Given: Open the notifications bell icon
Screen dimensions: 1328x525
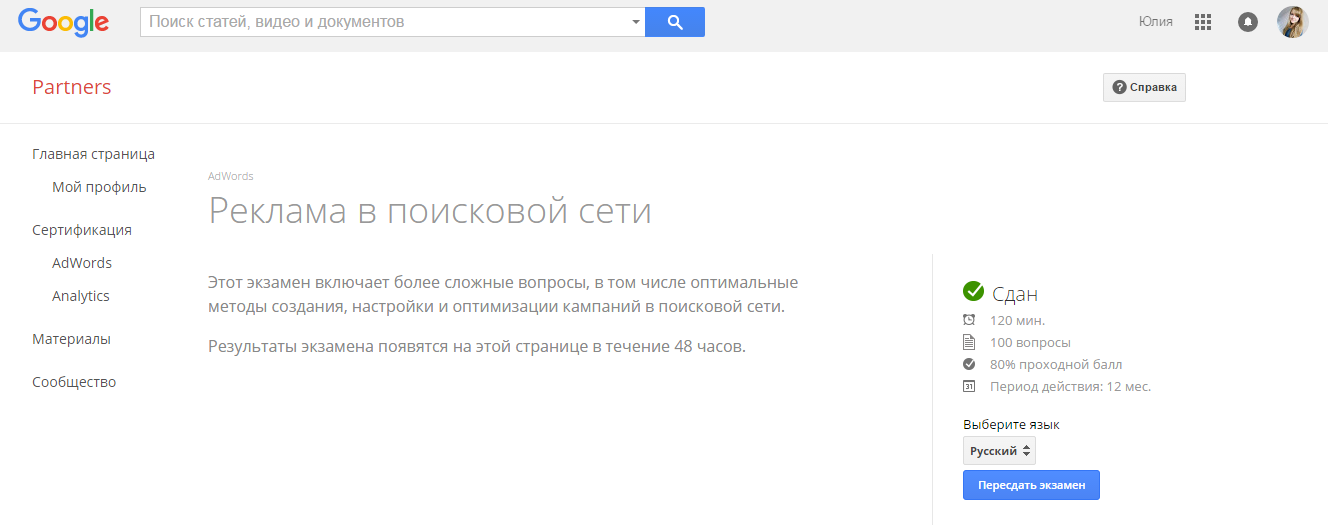Looking at the screenshot, I should click(1247, 22).
